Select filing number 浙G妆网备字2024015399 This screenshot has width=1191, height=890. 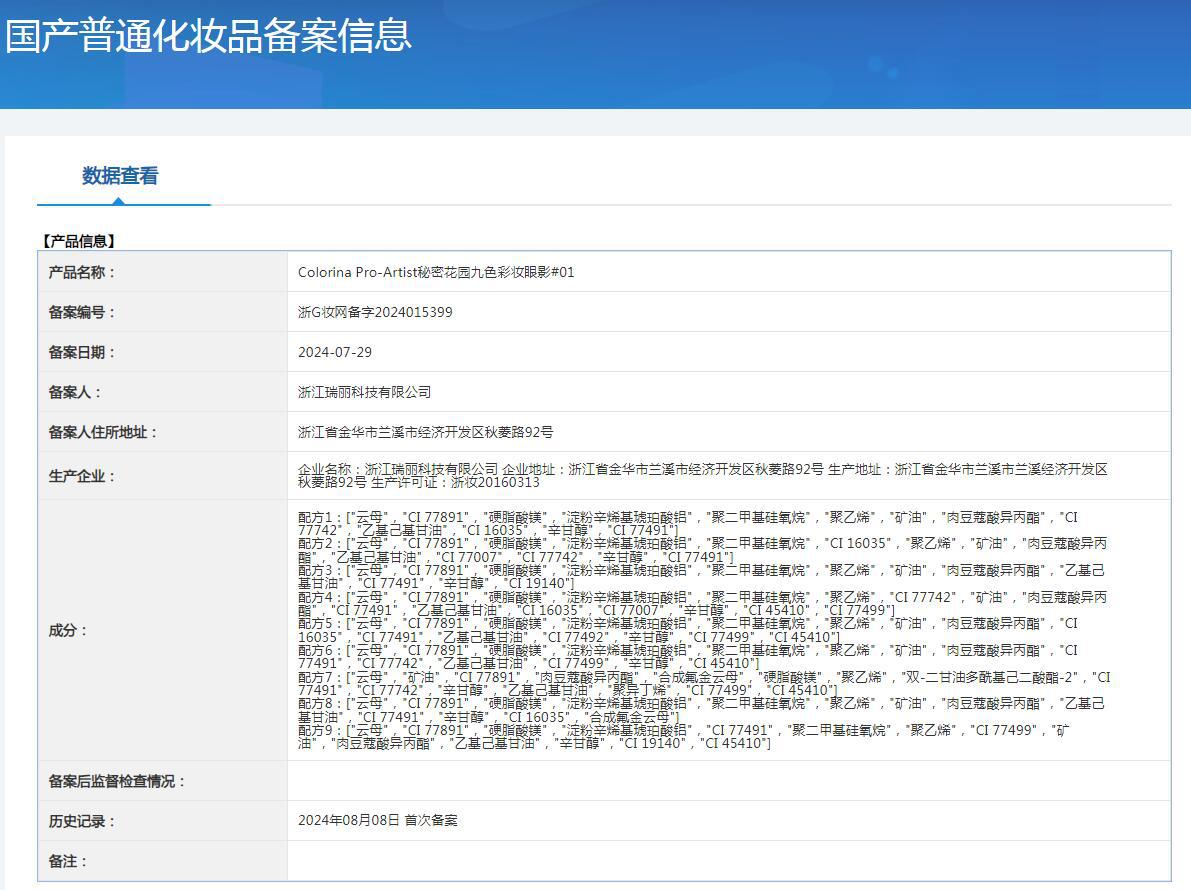375,312
